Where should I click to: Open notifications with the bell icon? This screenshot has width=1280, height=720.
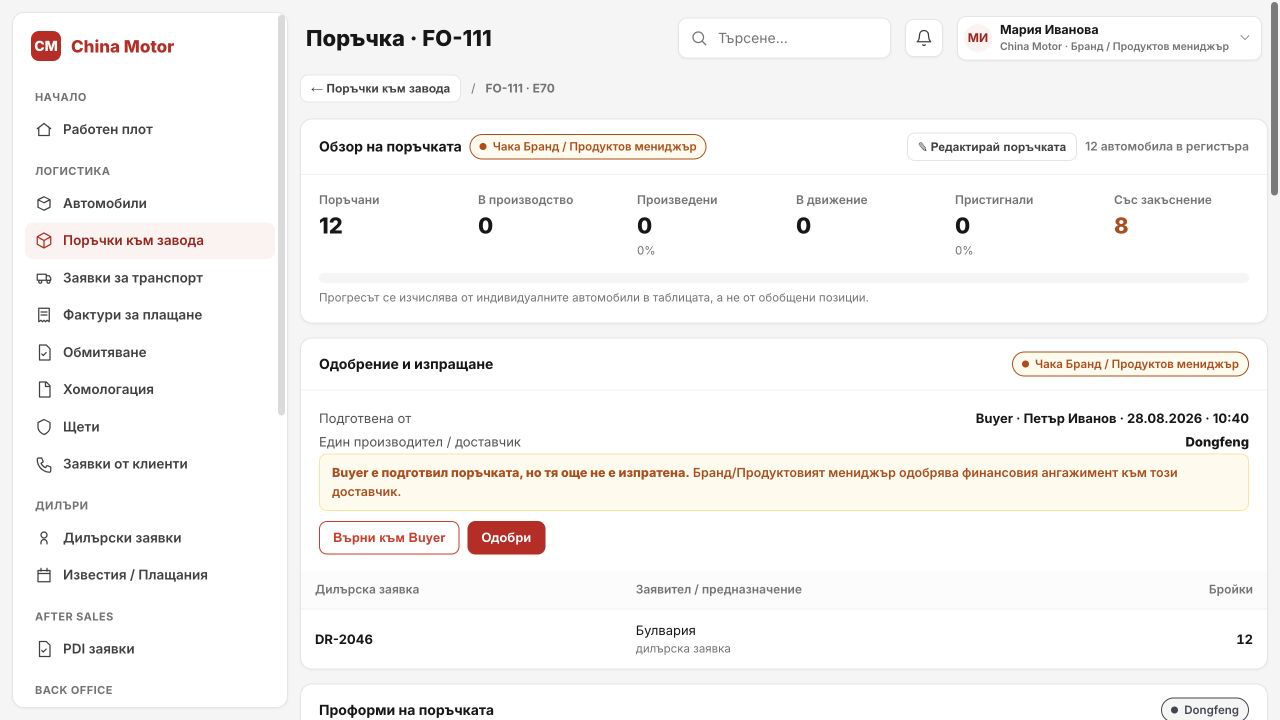pyautogui.click(x=924, y=38)
